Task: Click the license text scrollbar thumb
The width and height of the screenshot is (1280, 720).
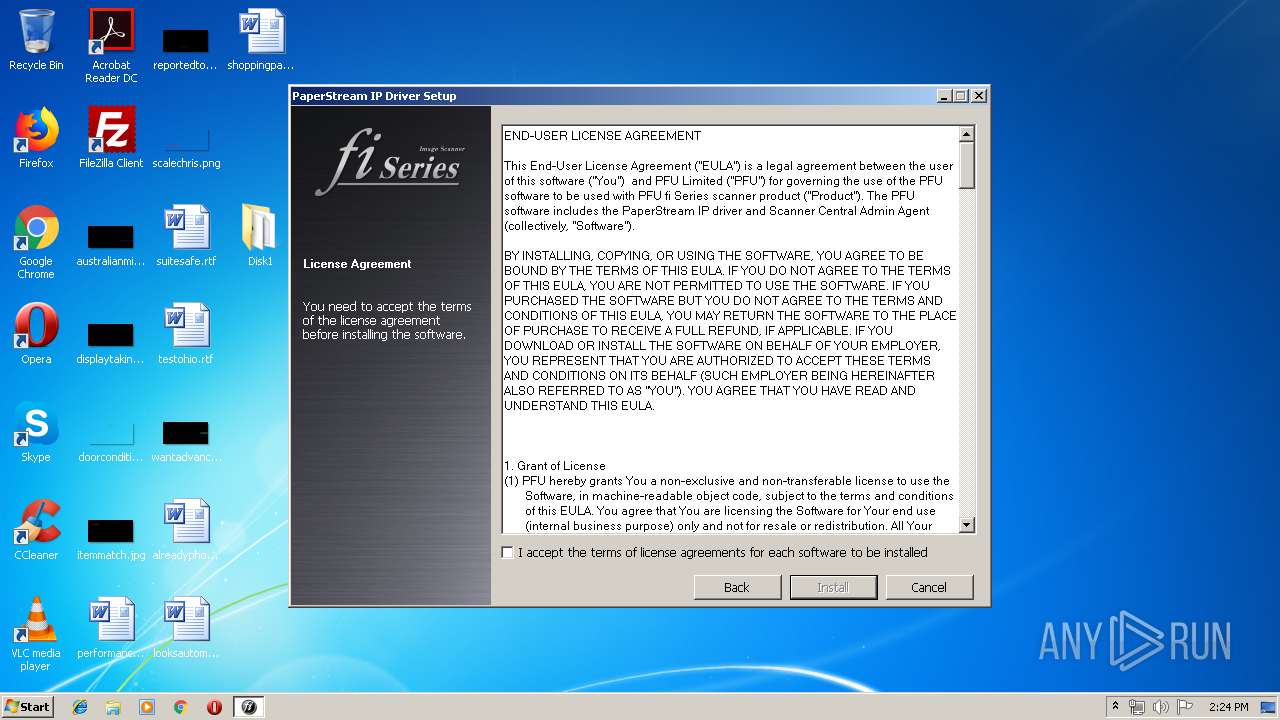Action: pyautogui.click(x=967, y=165)
